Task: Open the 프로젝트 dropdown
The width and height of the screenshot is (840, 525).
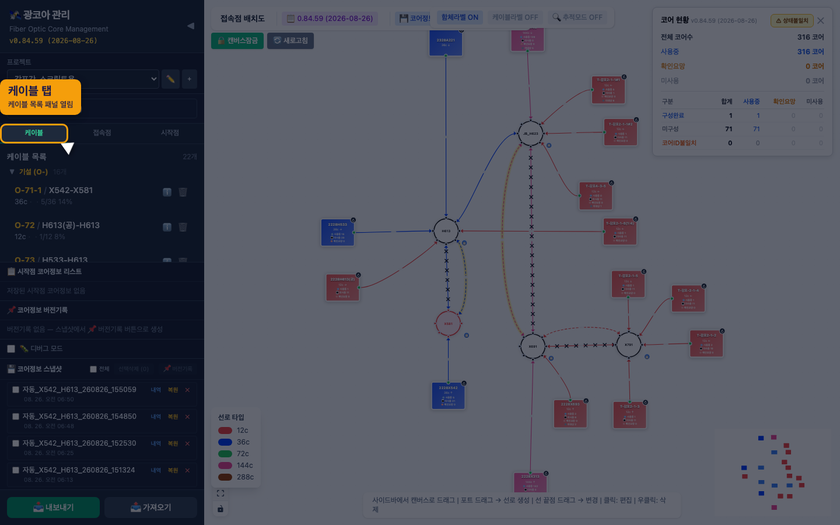Action: [83, 79]
